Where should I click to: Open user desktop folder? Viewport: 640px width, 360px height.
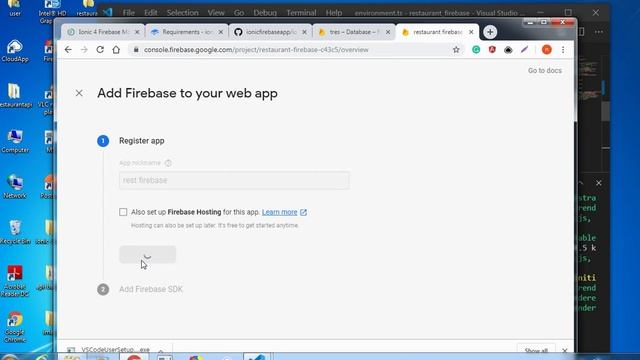(x=15, y=8)
